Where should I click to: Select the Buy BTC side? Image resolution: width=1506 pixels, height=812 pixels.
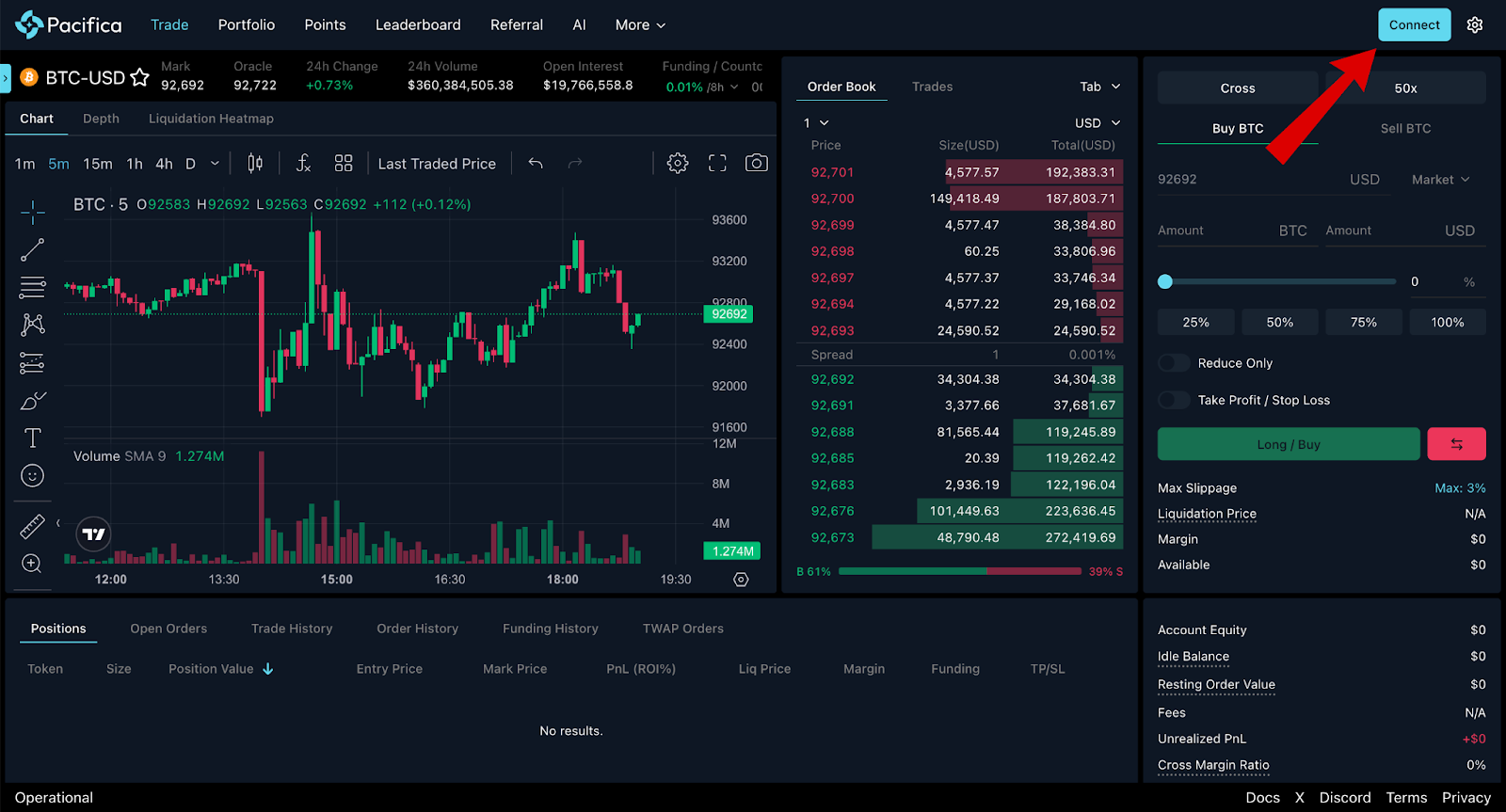pos(1238,129)
